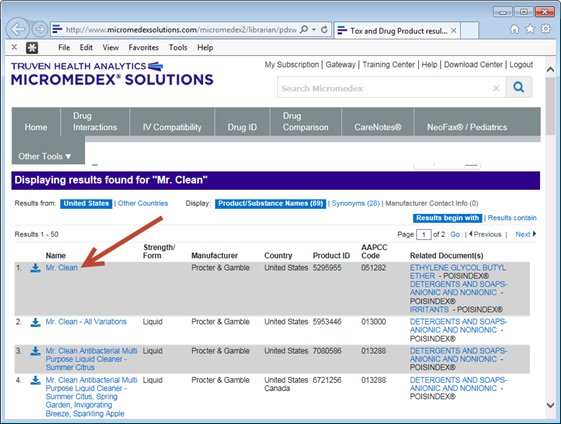Click the toolbar close X left of asterisk
561x424 pixels.
click(14, 47)
